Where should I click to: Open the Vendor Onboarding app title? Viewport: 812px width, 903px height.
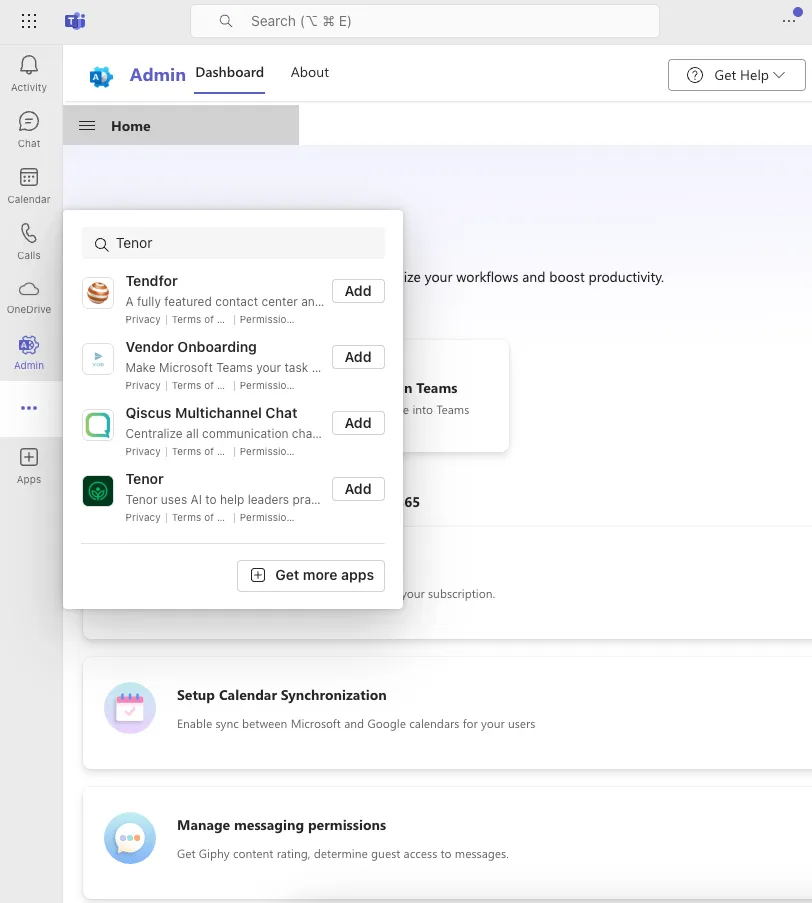point(191,347)
